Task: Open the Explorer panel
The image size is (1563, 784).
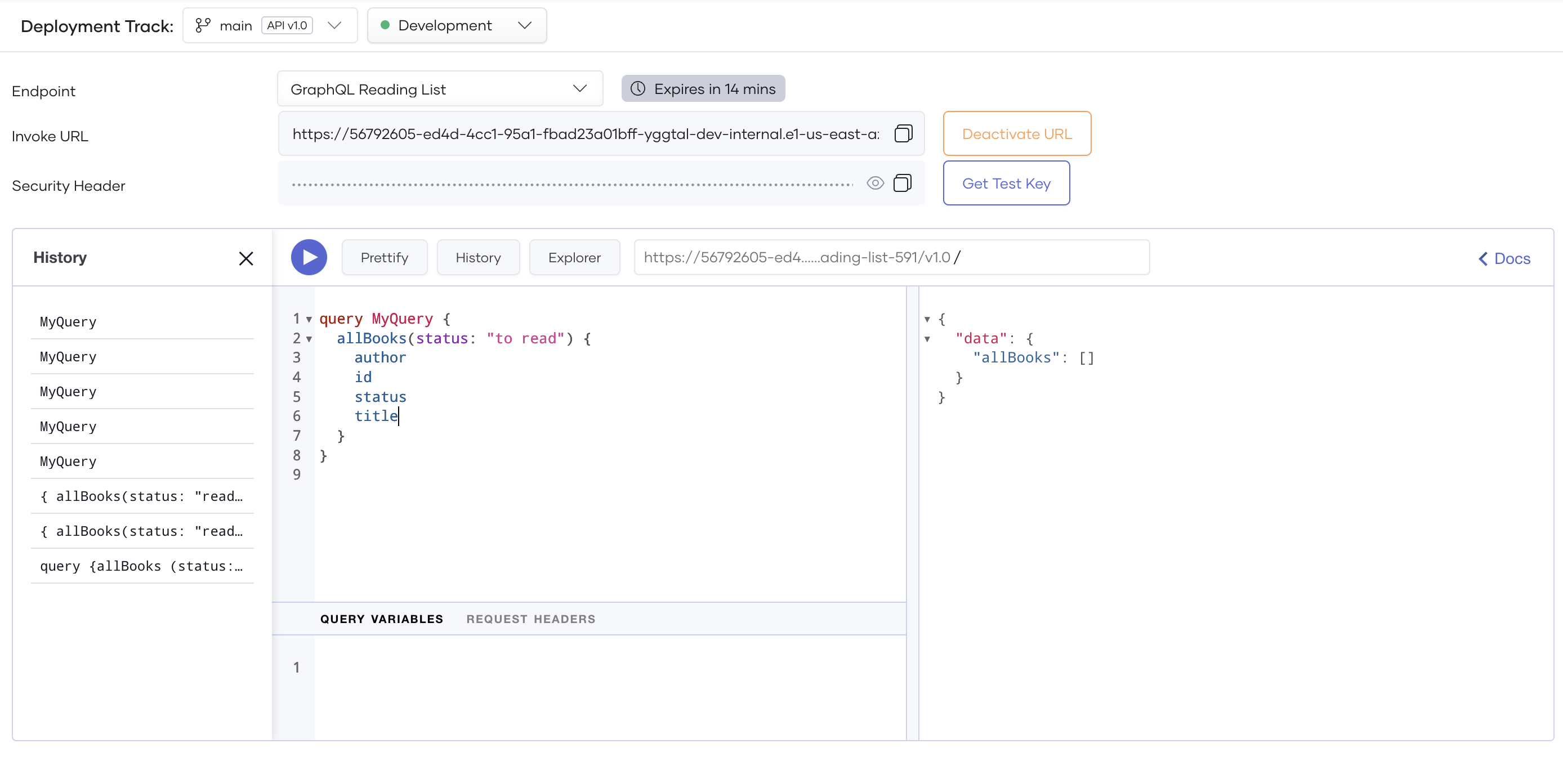Action: tap(575, 257)
